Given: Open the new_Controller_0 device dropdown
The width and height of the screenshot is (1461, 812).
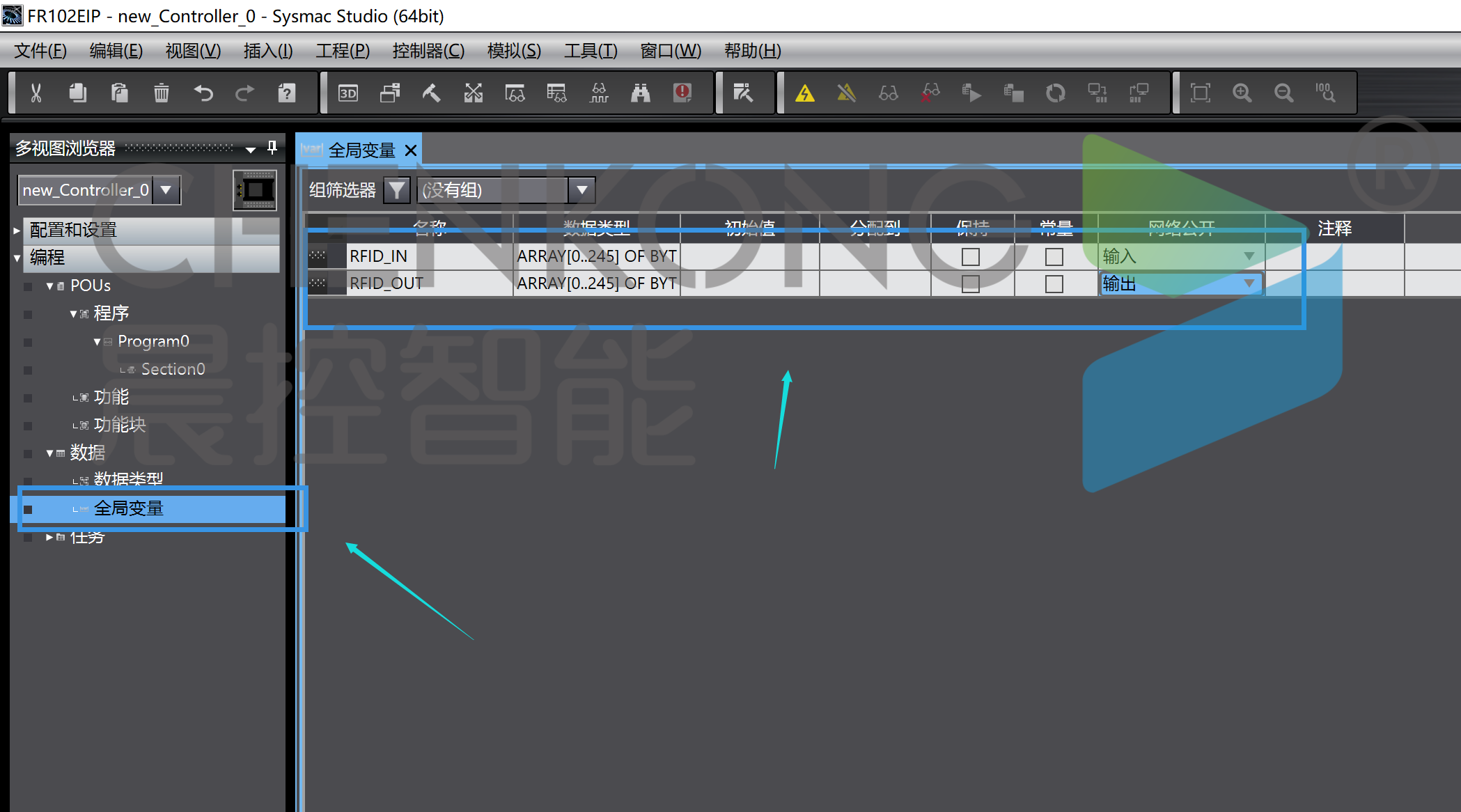Looking at the screenshot, I should [x=166, y=190].
